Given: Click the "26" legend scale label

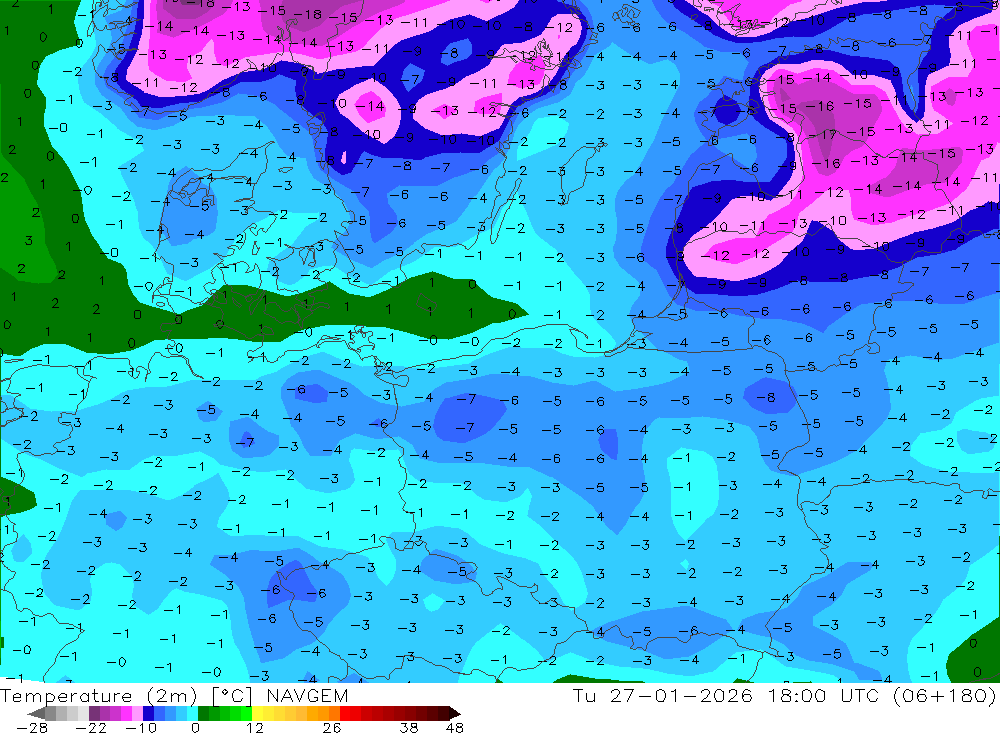Looking at the screenshot, I should 332,728.
